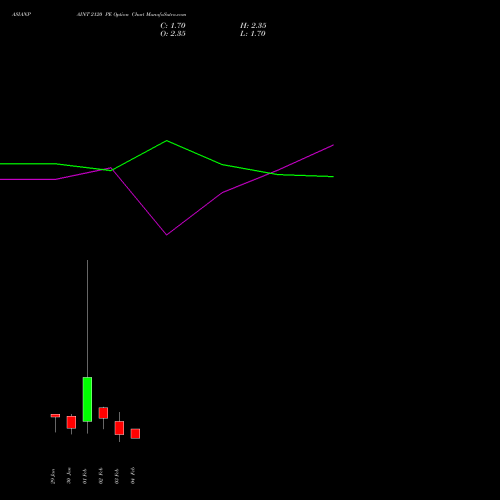Screen dimensions: 500x500
Task: Select the tall green 01 Feb candlestick
Action: pos(87,399)
